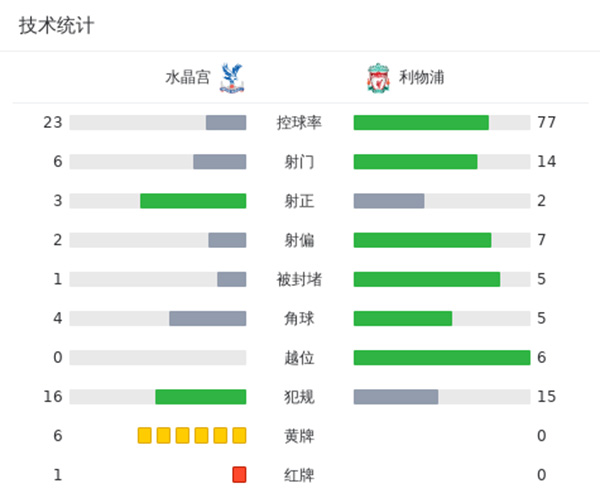Click the 角球 stat label
This screenshot has width=600, height=498.
pos(299,319)
